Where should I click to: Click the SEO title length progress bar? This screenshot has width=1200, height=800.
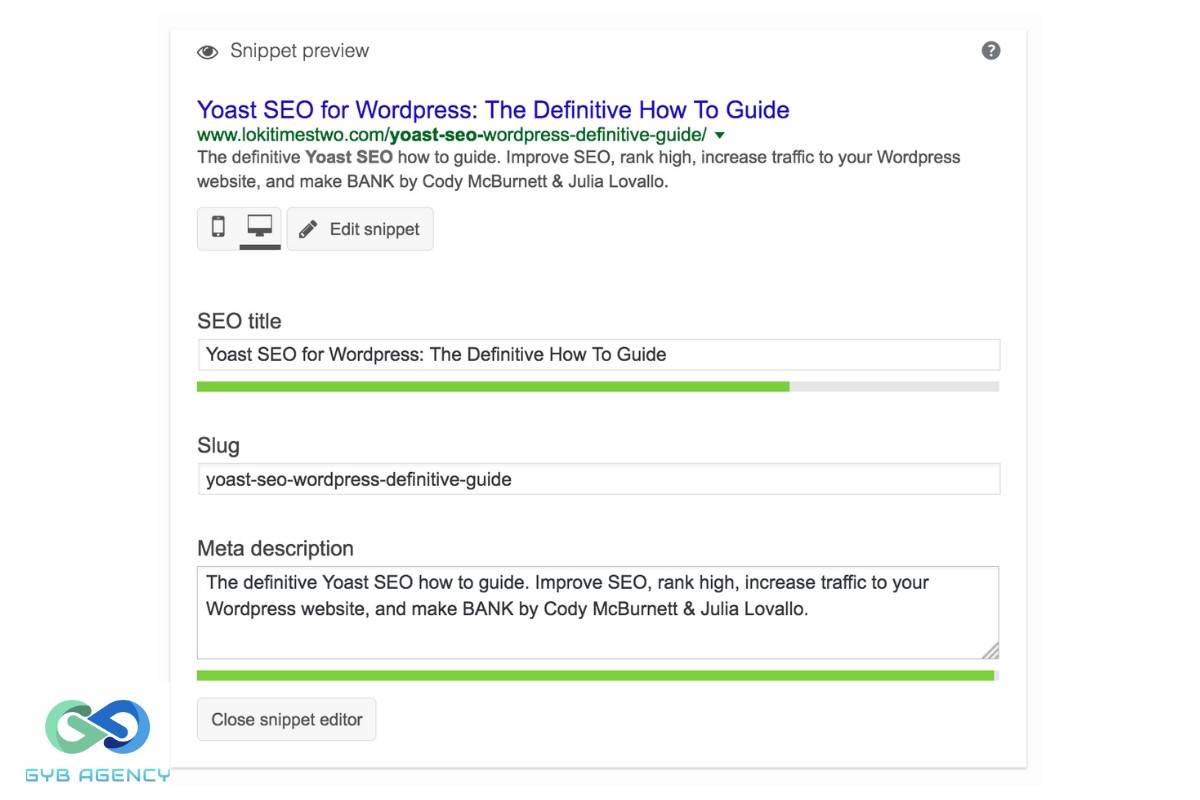(x=598, y=386)
